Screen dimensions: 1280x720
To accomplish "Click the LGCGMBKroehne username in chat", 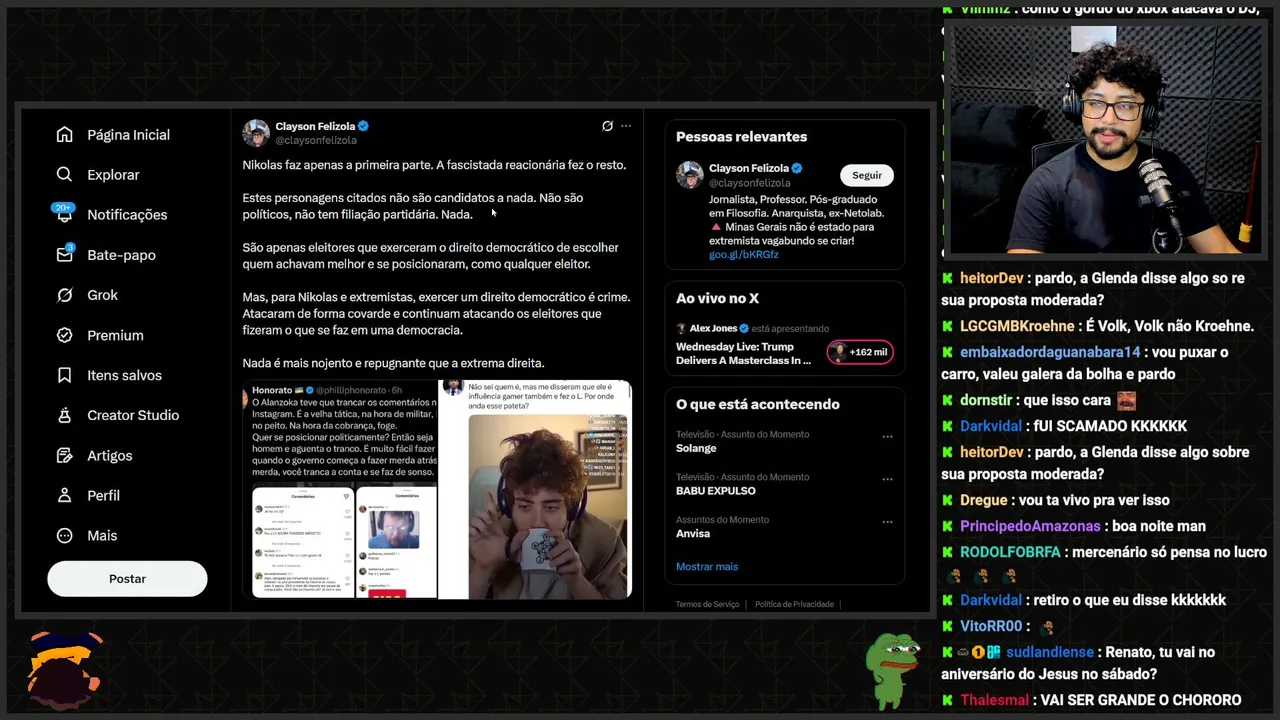I will pyautogui.click(x=1018, y=326).
